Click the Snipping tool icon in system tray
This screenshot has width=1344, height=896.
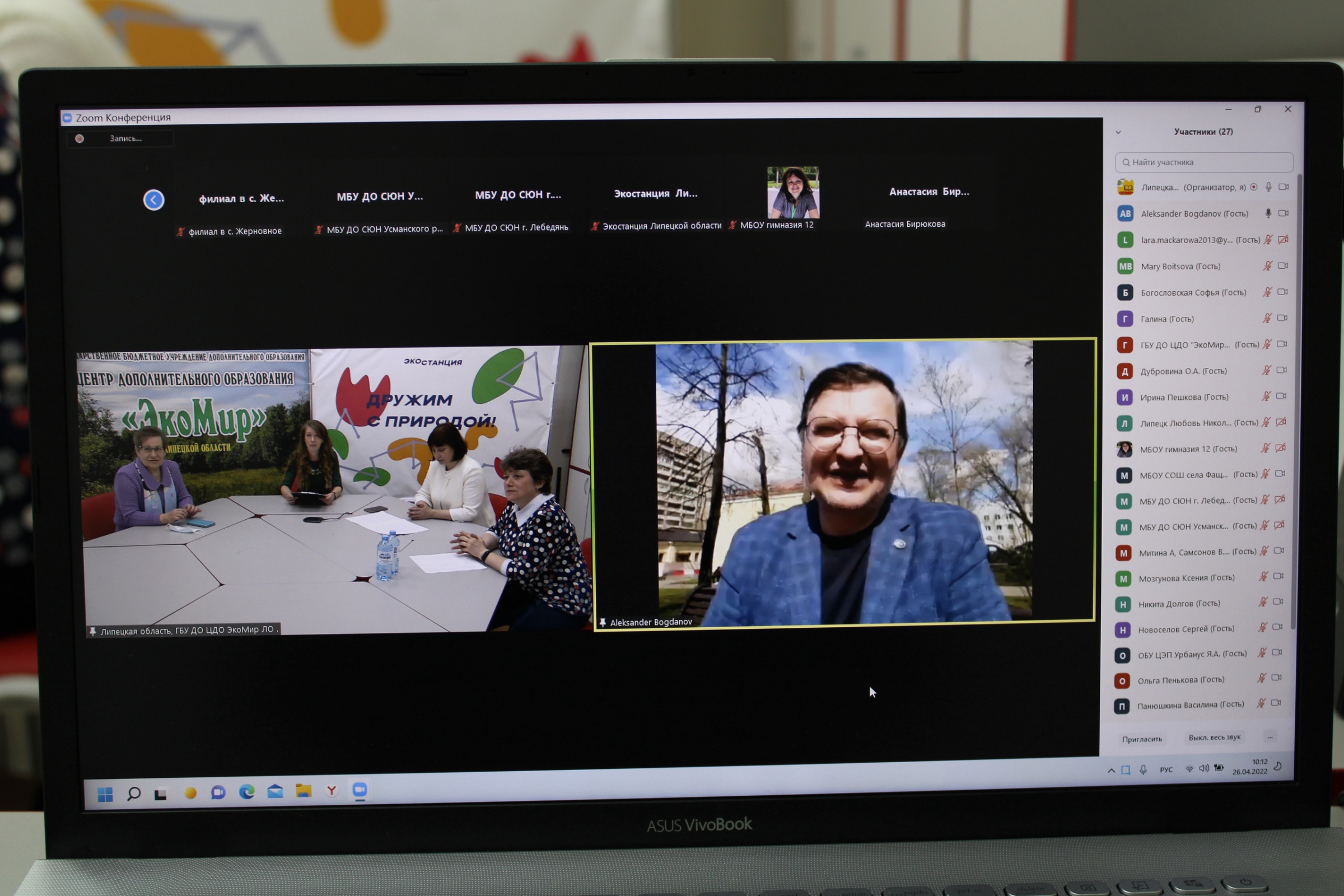tap(1126, 769)
